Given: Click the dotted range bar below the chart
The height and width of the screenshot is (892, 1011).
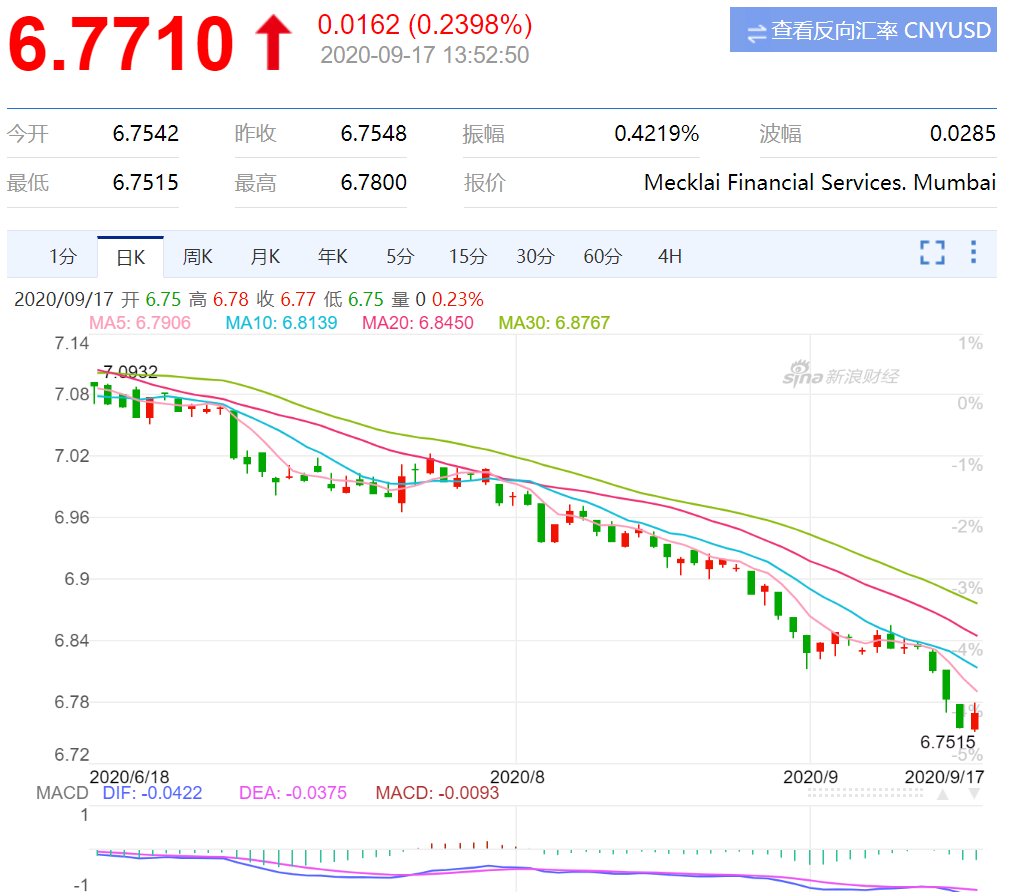Looking at the screenshot, I should pyautogui.click(x=863, y=794).
